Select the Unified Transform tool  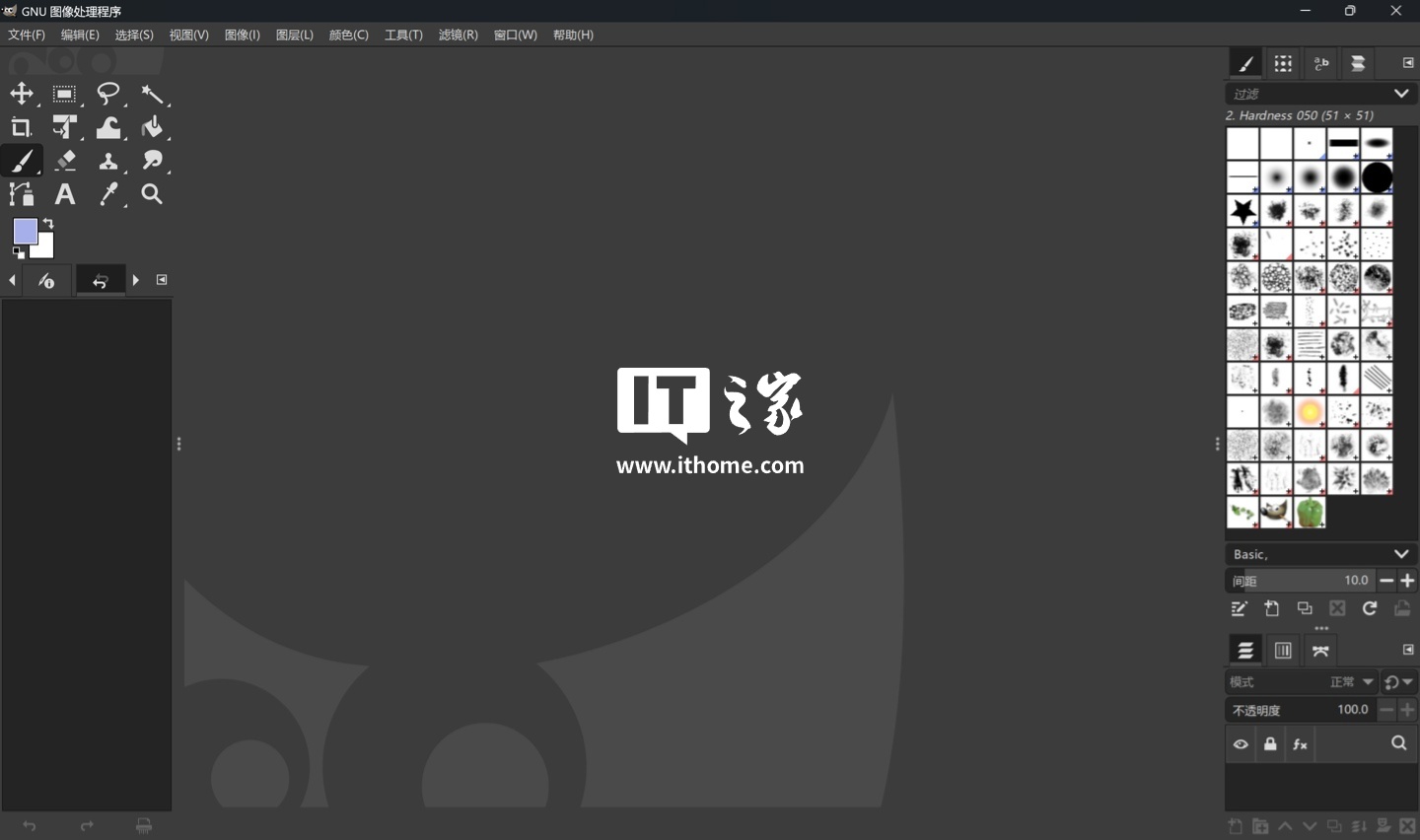65,127
